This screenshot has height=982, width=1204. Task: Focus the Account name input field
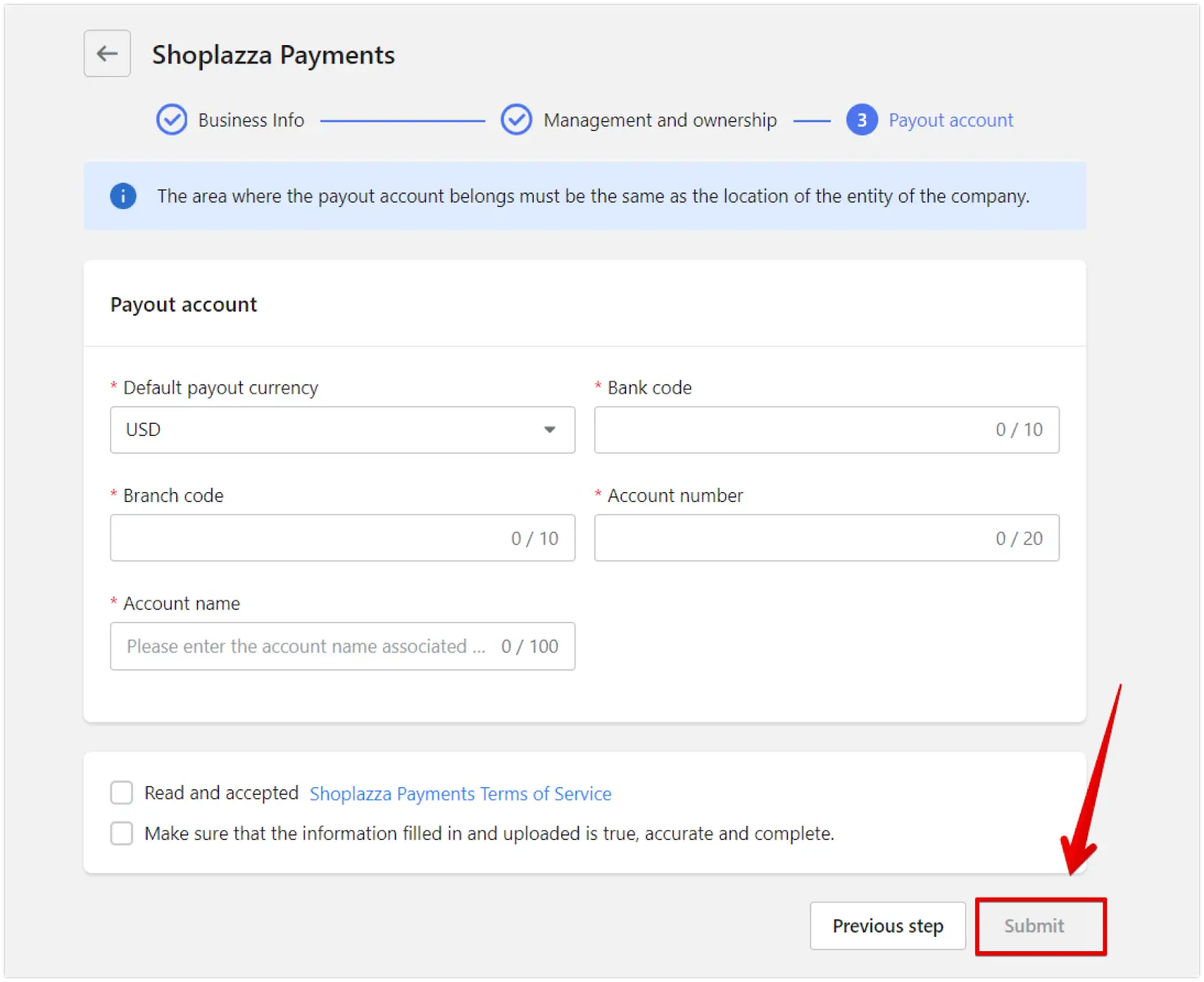click(342, 646)
